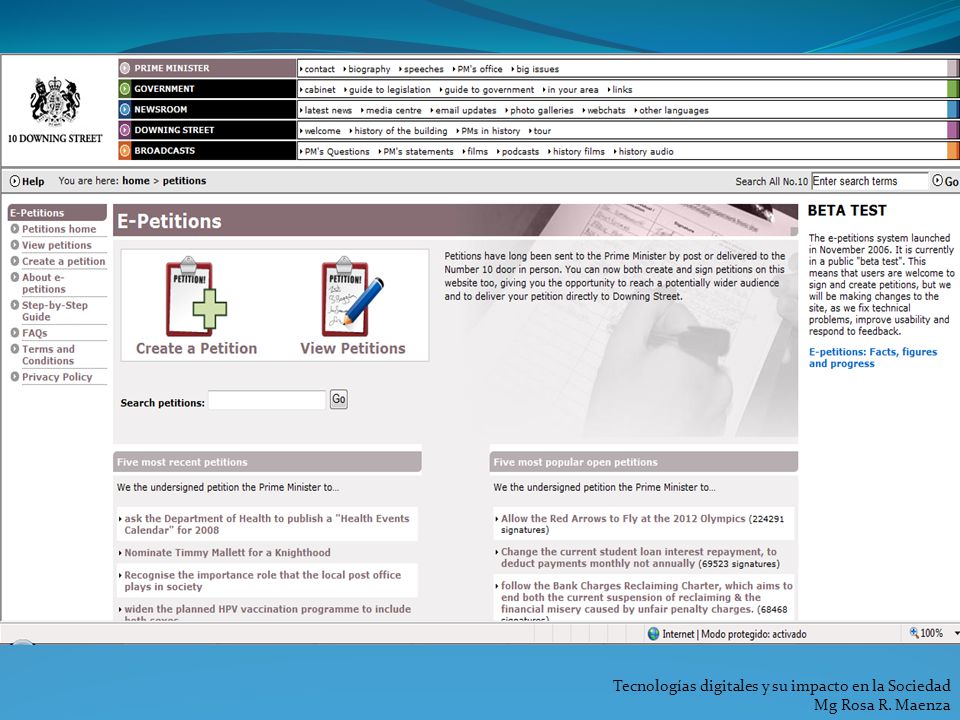This screenshot has height=720, width=960.
Task: Click the Enter search terms field
Action: (x=869, y=181)
